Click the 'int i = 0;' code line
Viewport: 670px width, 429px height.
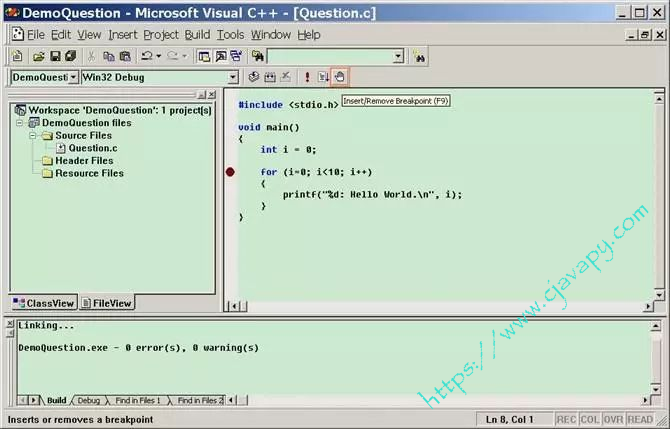click(288, 150)
